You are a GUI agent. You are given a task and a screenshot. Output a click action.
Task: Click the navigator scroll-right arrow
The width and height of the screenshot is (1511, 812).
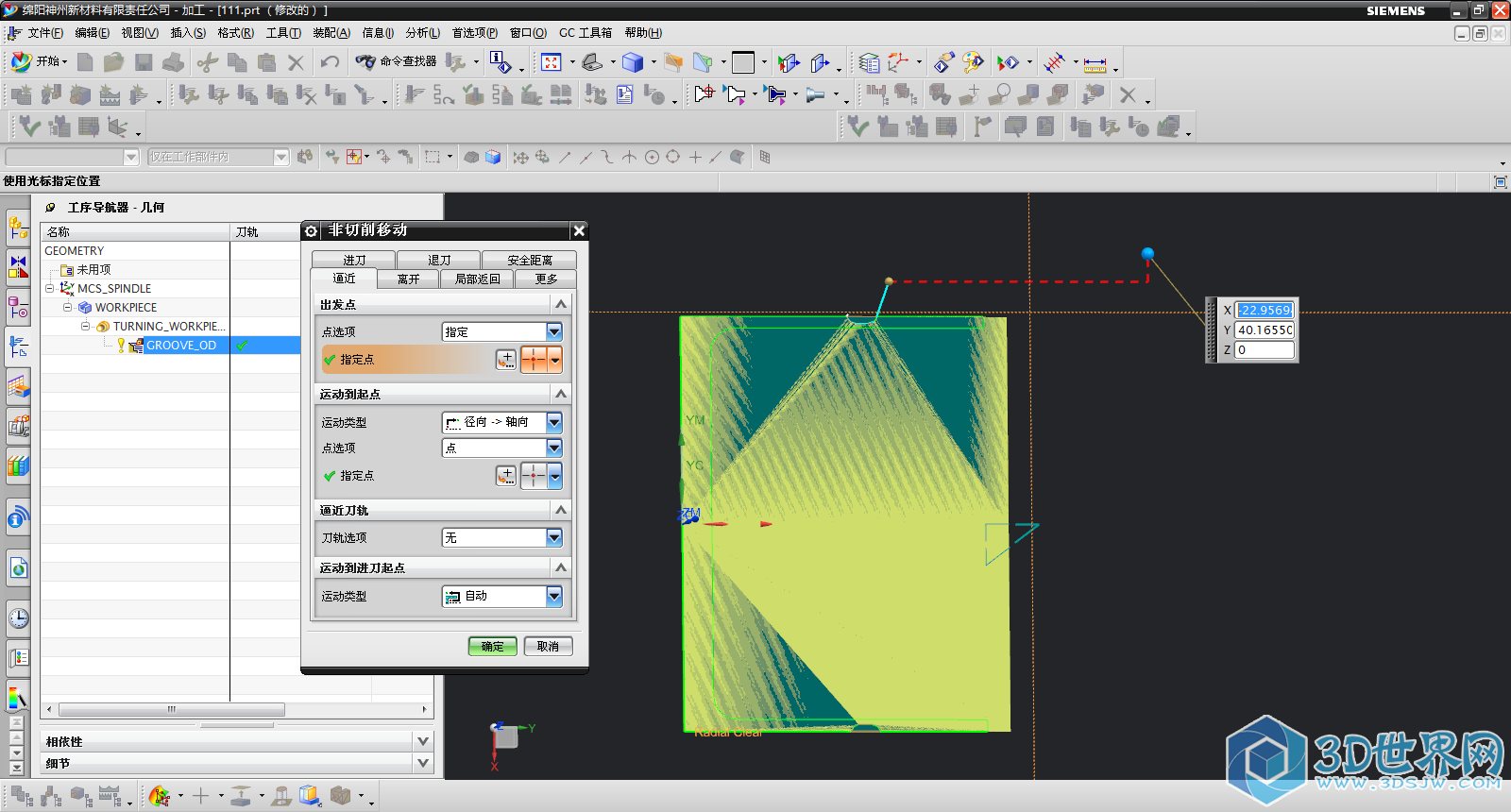[x=424, y=709]
